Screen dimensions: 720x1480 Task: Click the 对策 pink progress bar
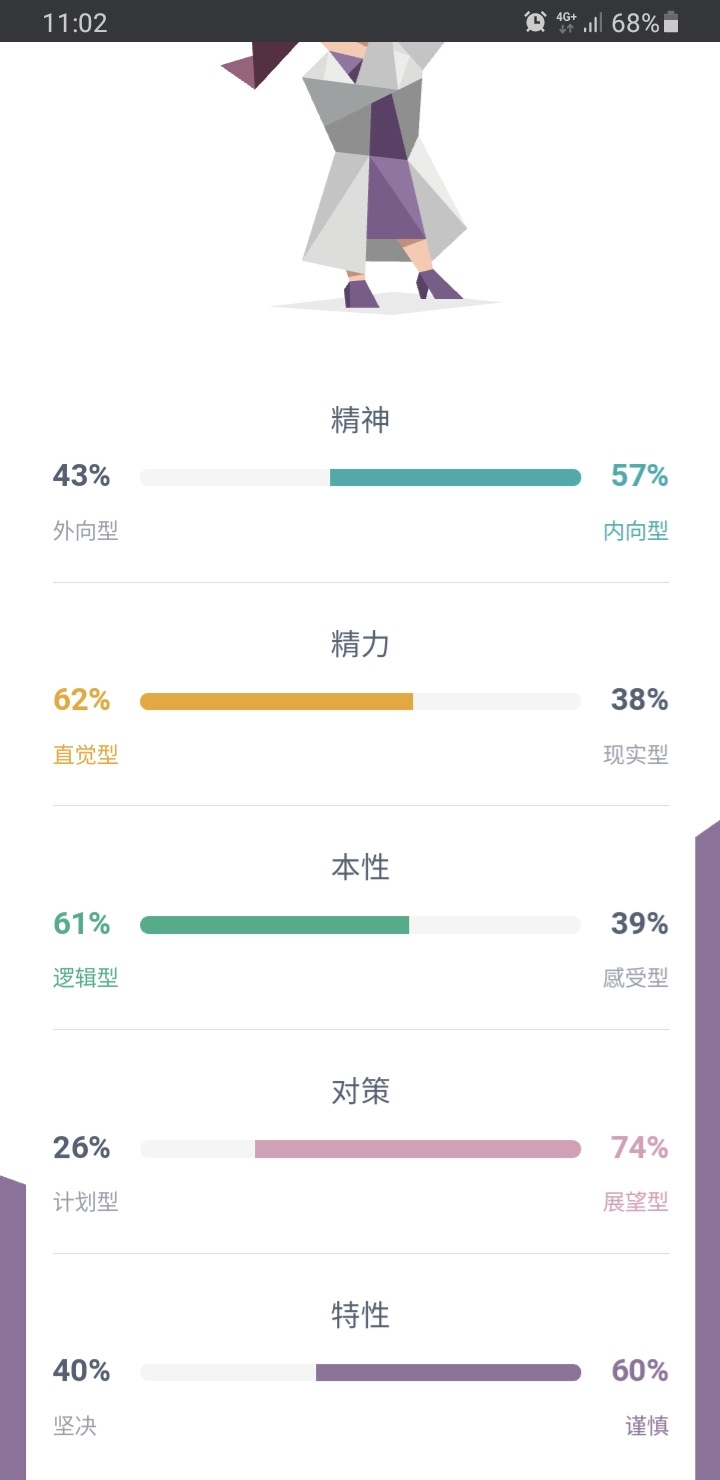pos(360,1149)
